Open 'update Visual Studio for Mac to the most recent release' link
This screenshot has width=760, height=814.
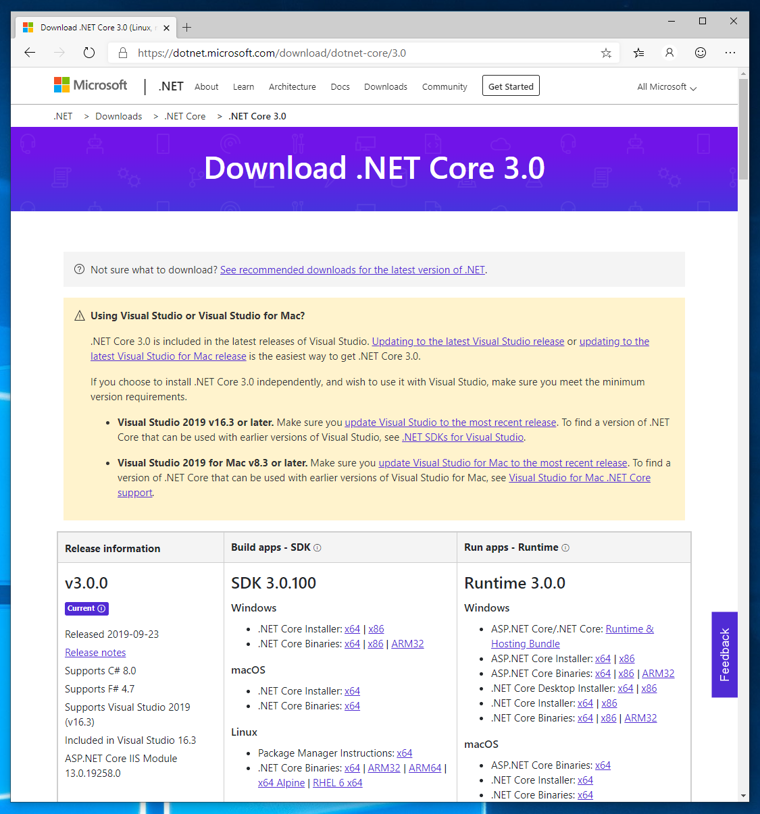pyautogui.click(x=503, y=463)
